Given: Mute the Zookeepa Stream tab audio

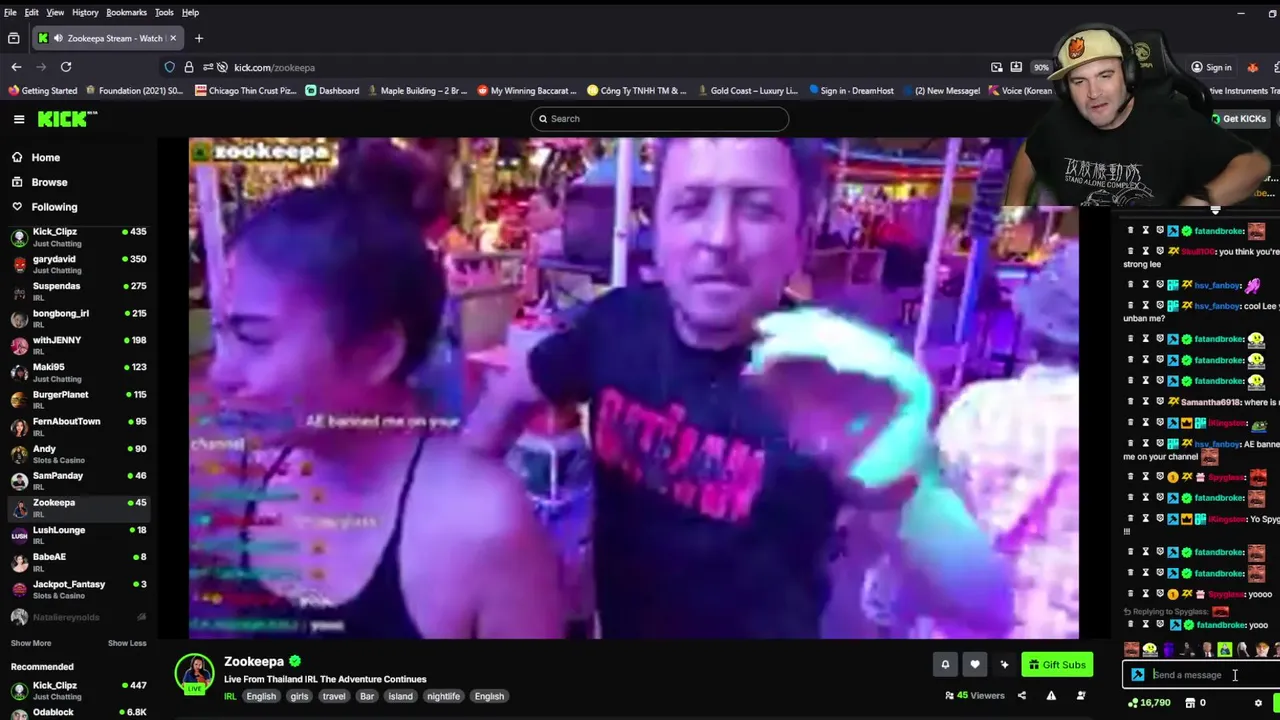Looking at the screenshot, I should (x=57, y=38).
